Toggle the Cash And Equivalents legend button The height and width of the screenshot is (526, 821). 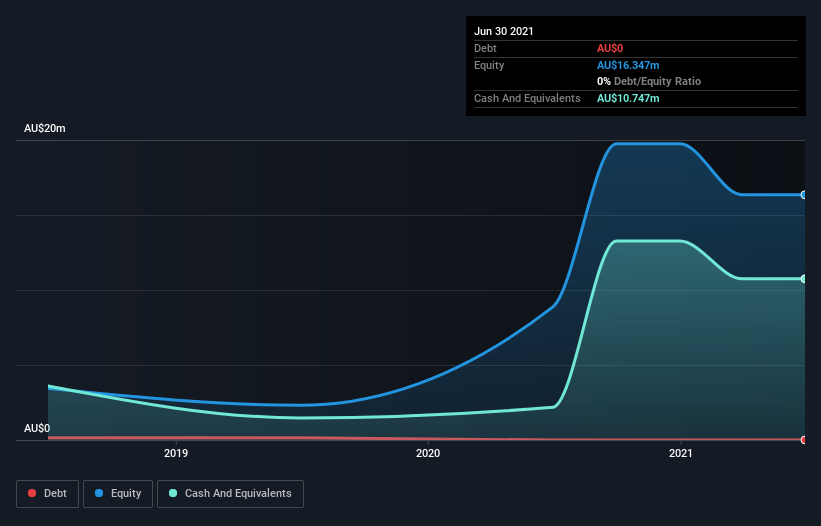tap(230, 494)
